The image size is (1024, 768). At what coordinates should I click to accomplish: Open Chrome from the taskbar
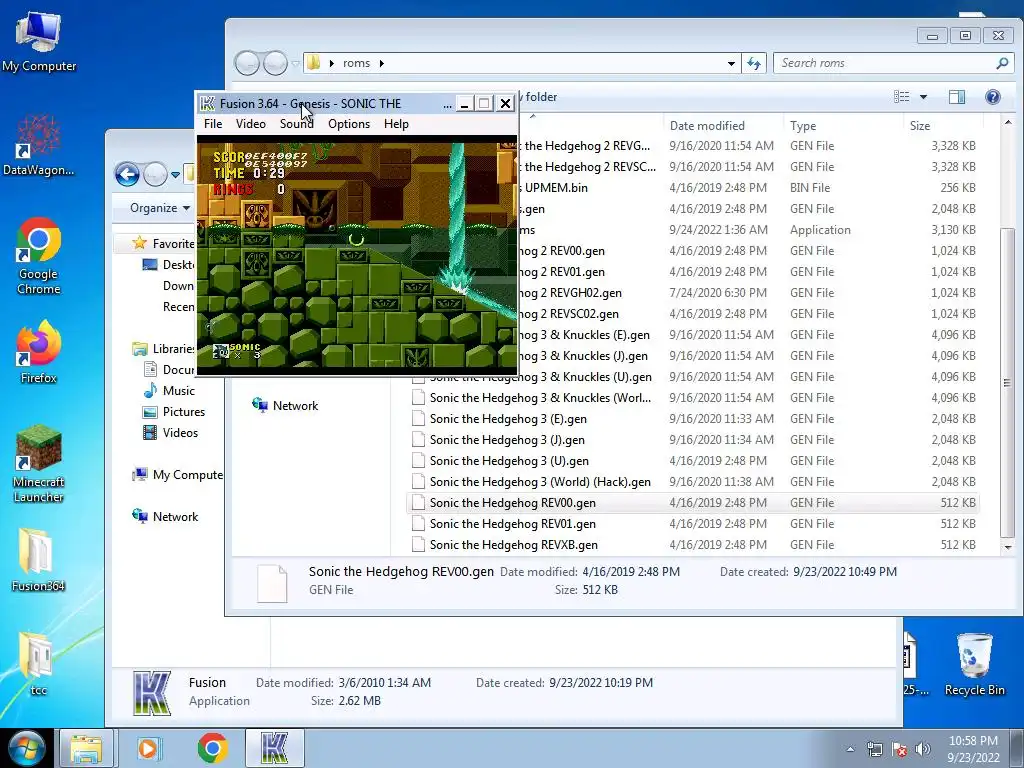click(212, 748)
